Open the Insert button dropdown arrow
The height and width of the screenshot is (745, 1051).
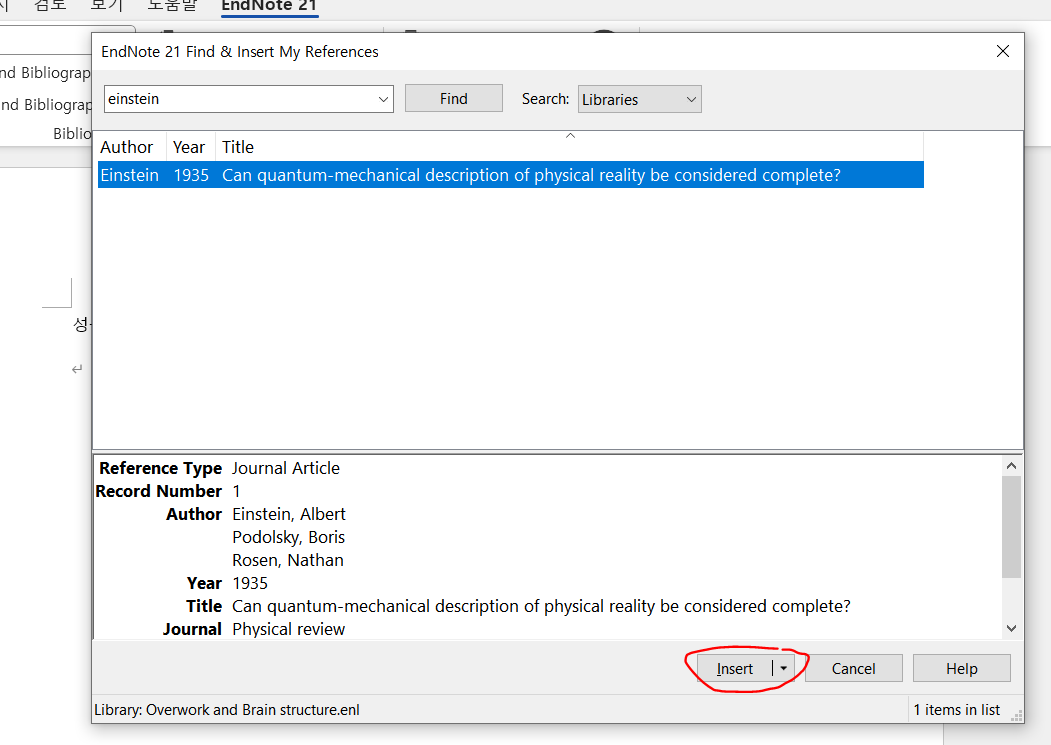tap(784, 669)
